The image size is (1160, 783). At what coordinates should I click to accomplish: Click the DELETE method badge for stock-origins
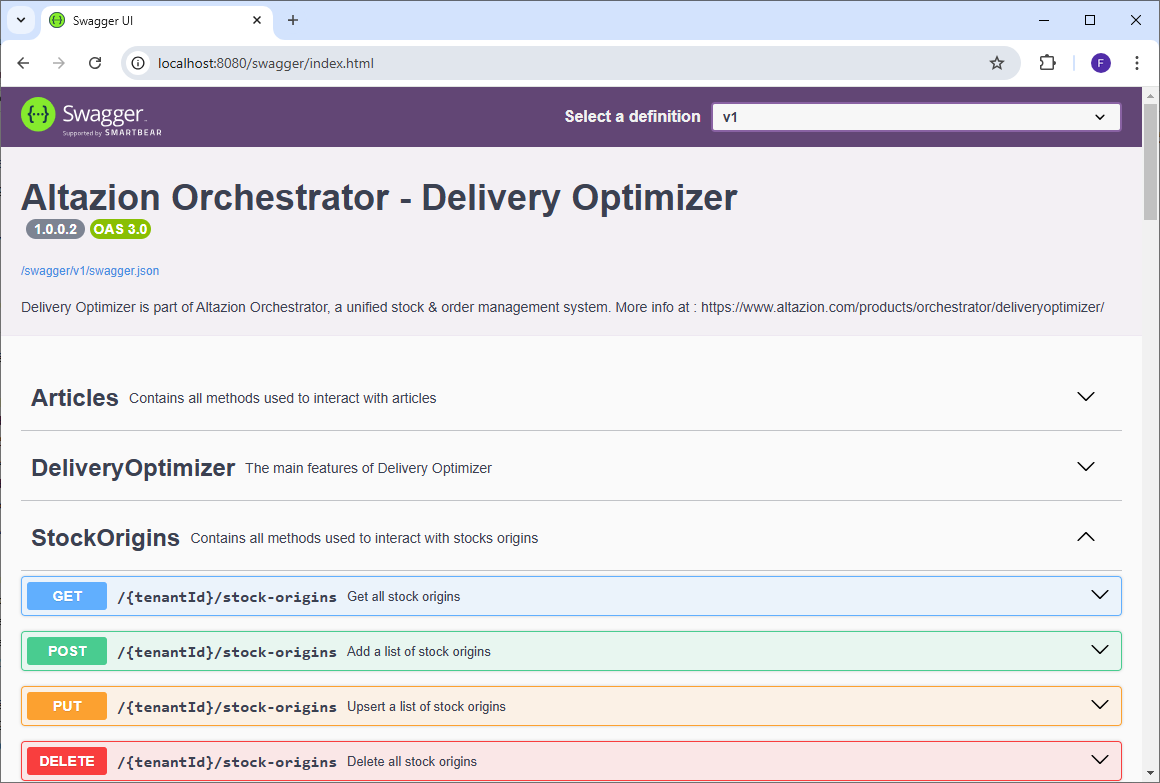click(x=66, y=760)
